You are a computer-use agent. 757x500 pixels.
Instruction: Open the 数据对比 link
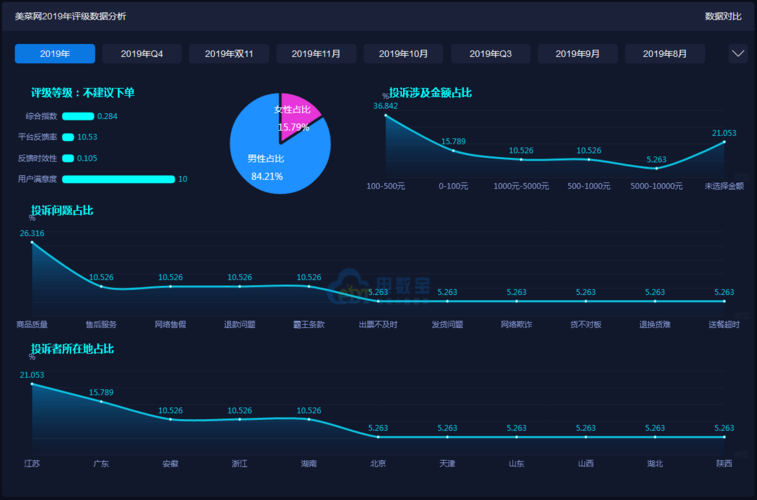[723, 16]
